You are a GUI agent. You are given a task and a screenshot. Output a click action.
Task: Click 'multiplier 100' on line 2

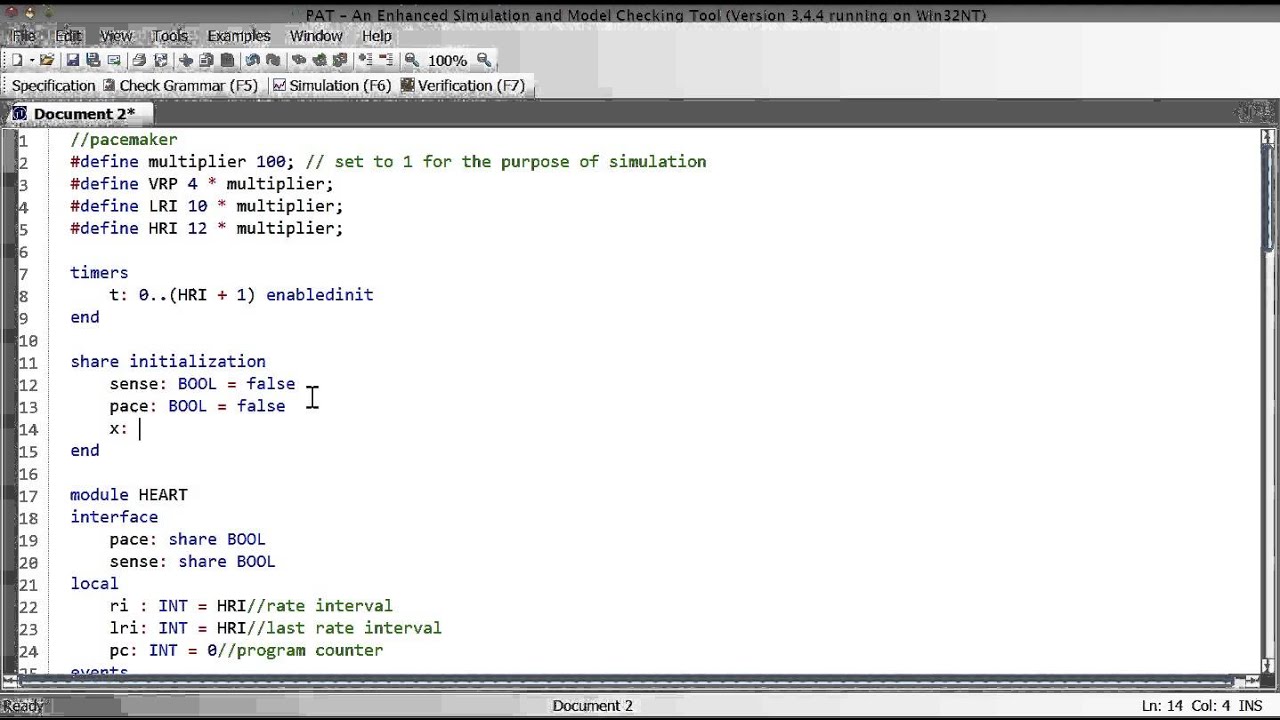tap(217, 162)
